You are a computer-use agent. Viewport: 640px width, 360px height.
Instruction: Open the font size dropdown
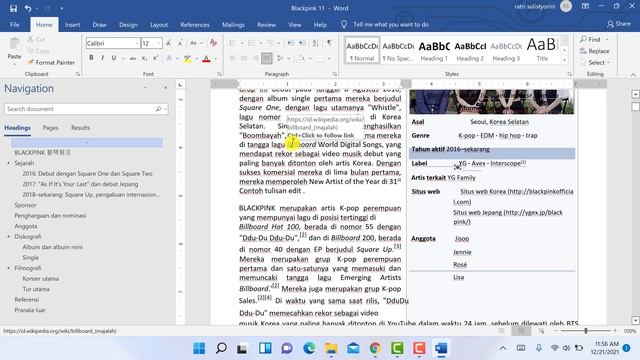[x=159, y=43]
